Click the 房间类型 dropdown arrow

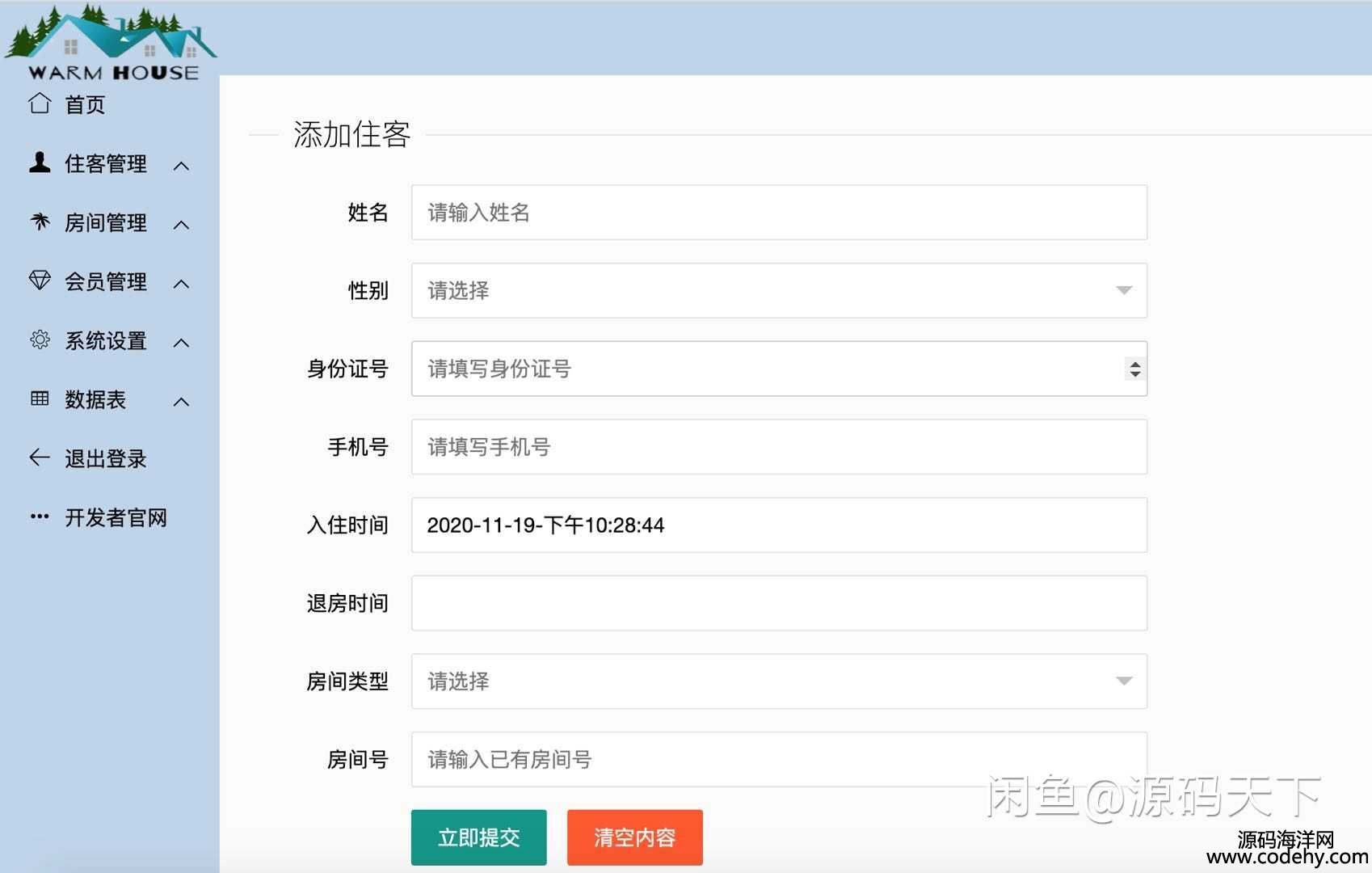pos(1124,681)
